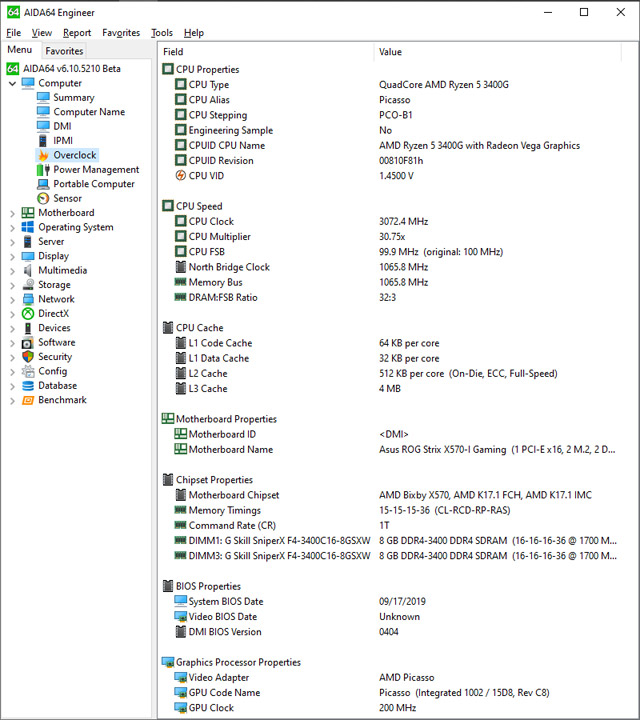Click the Memory Bus RAM icon
Viewport: 640px width, 720px height.
(180, 282)
